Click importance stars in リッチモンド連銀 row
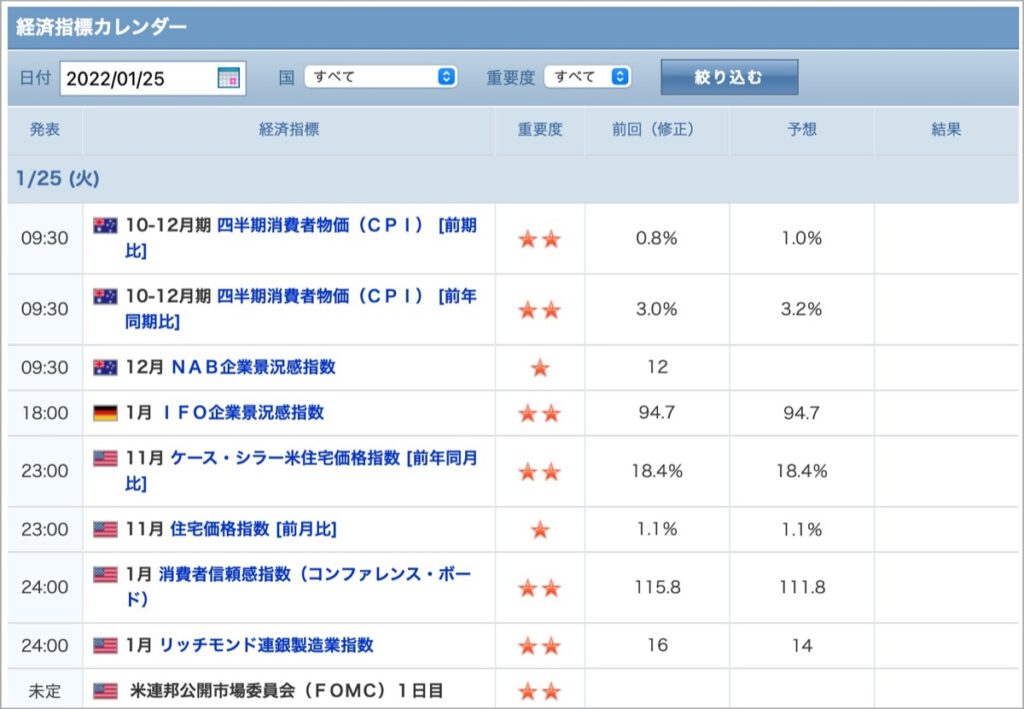This screenshot has height=709, width=1024. (539, 646)
